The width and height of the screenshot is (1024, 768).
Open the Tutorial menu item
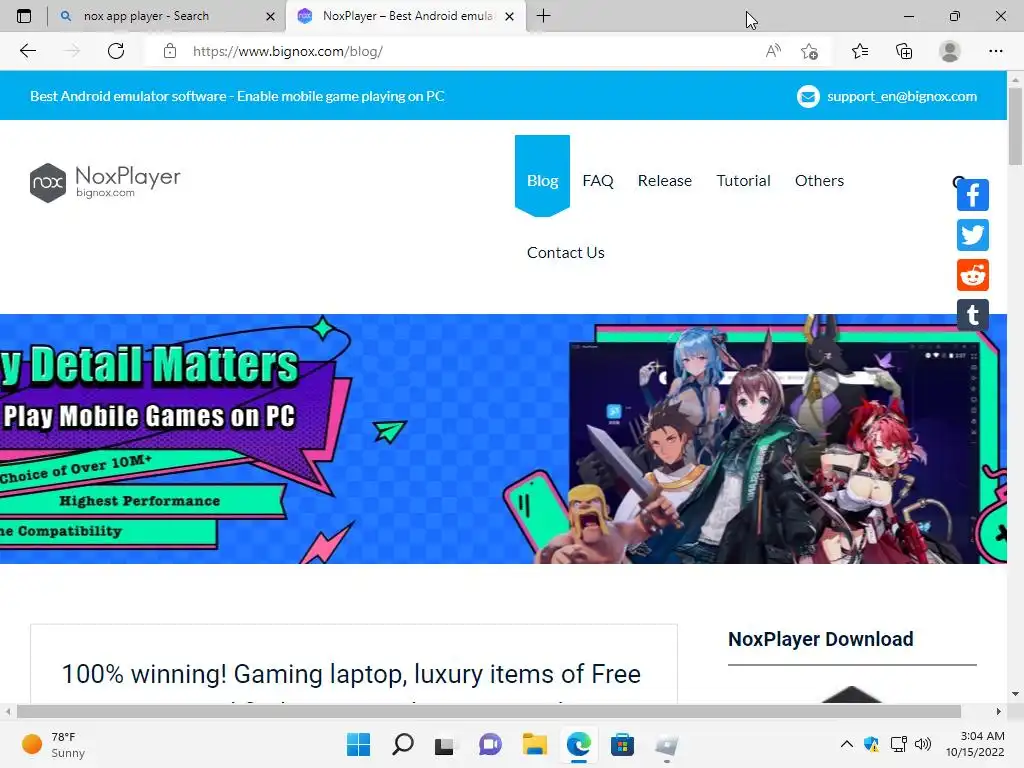[x=743, y=180]
